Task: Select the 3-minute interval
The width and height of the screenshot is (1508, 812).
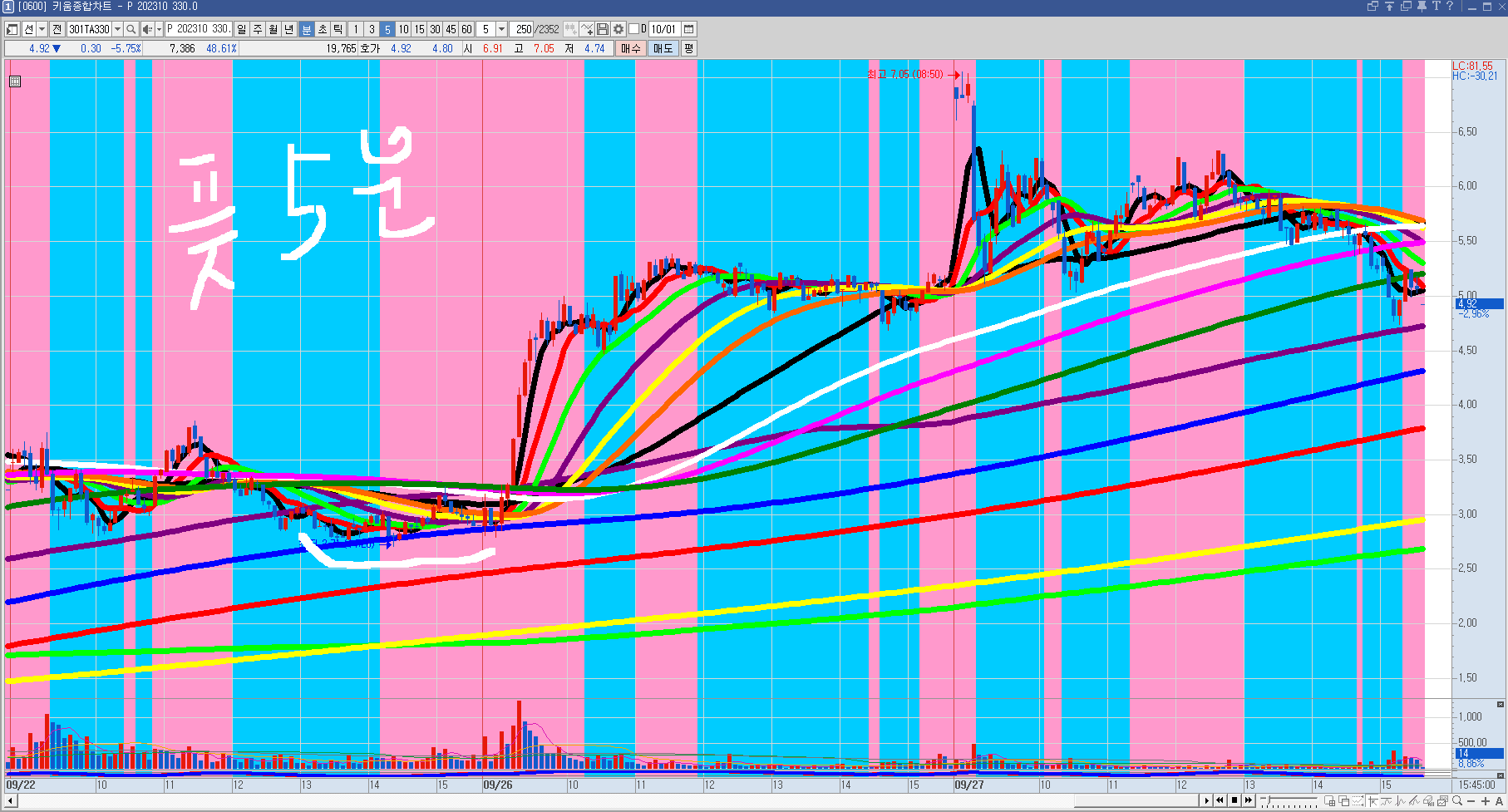Action: [x=372, y=29]
